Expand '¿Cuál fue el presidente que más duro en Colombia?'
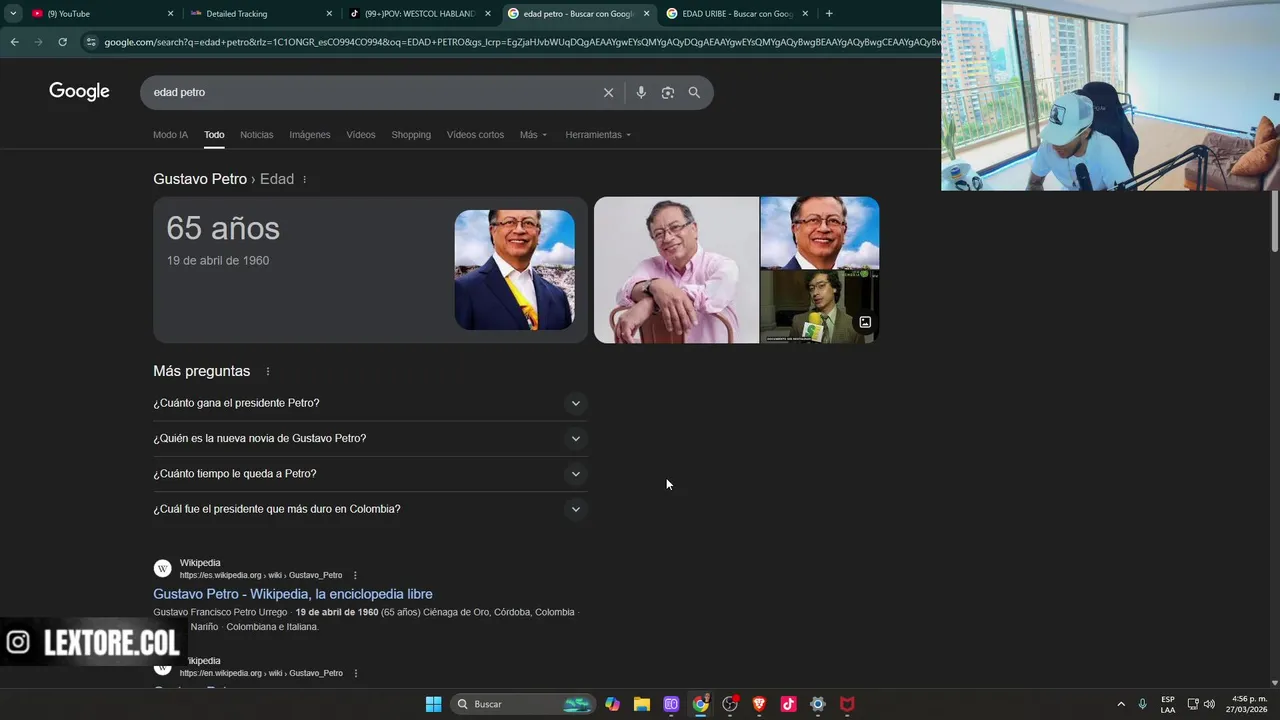 [370, 509]
